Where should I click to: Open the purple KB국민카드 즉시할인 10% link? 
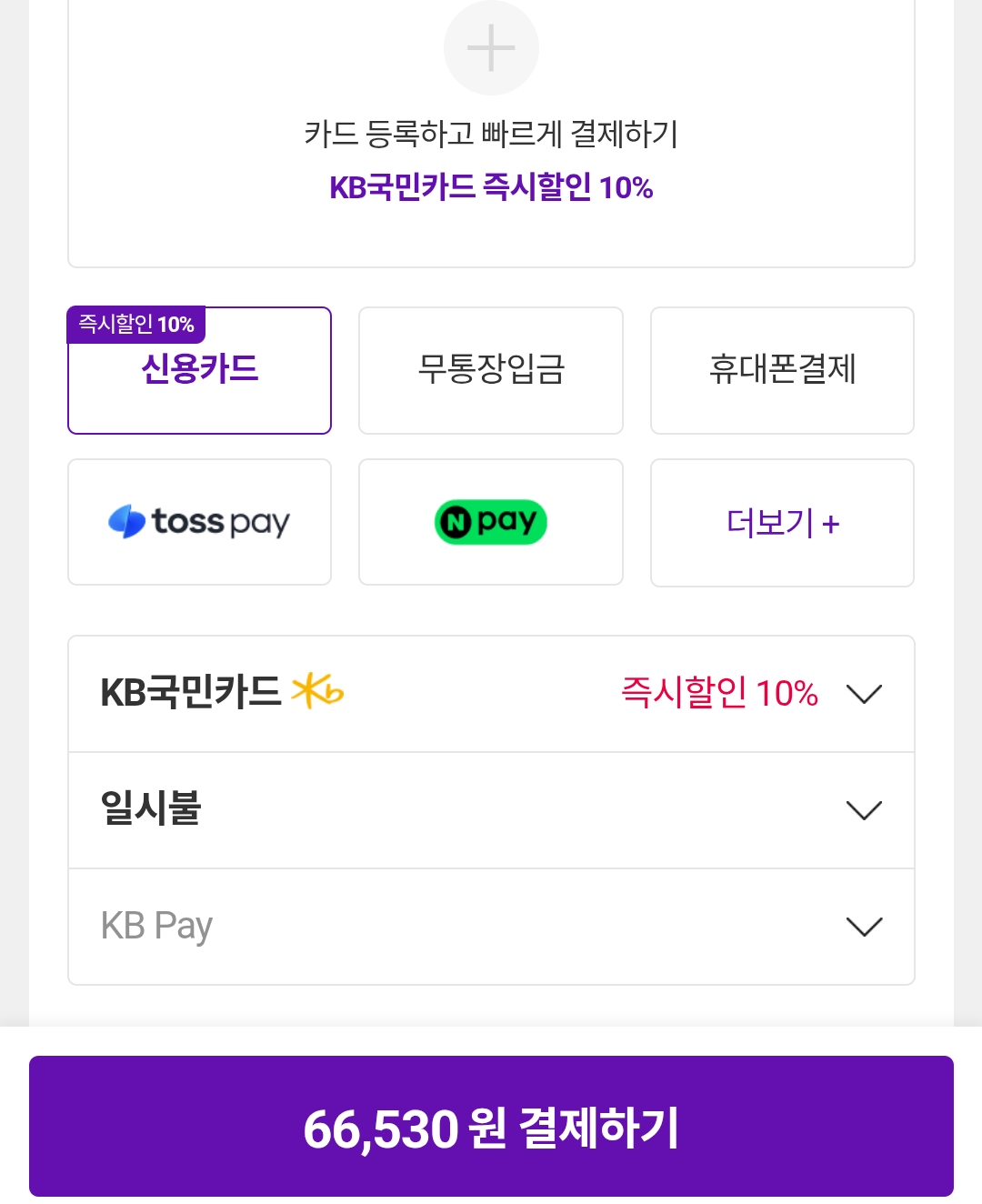pos(491,187)
